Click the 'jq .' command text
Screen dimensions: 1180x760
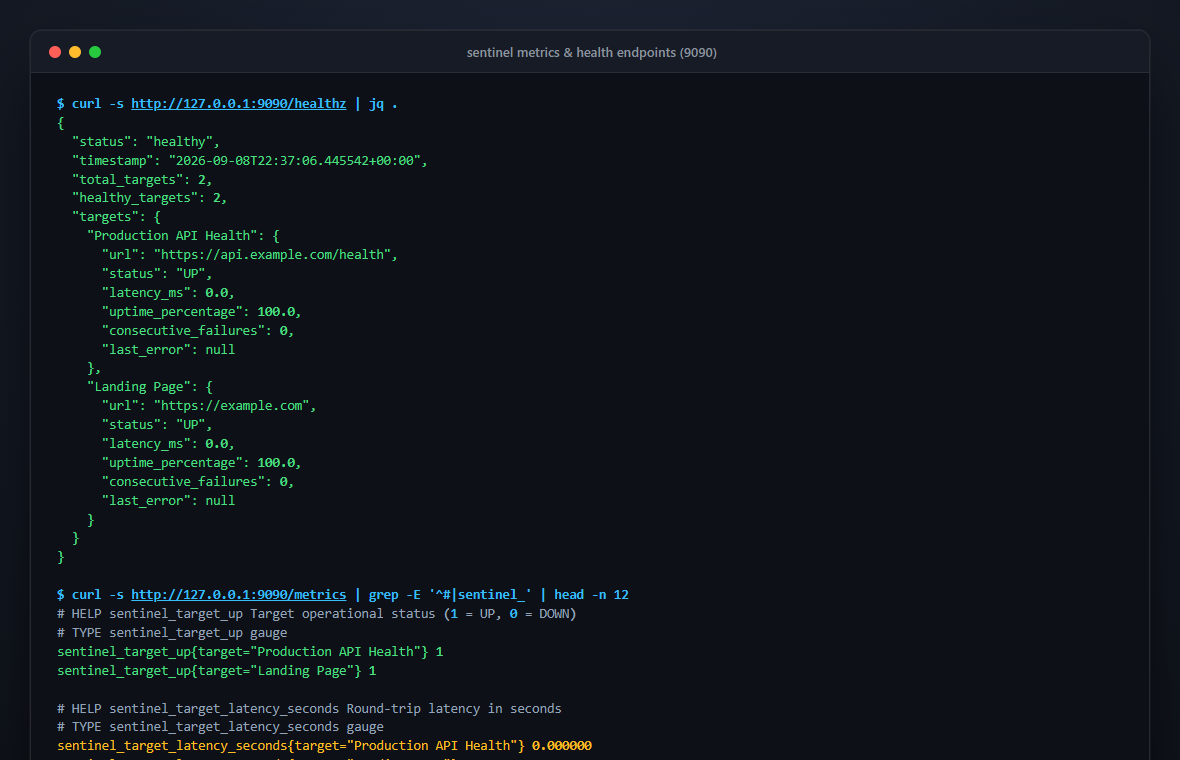(x=383, y=104)
